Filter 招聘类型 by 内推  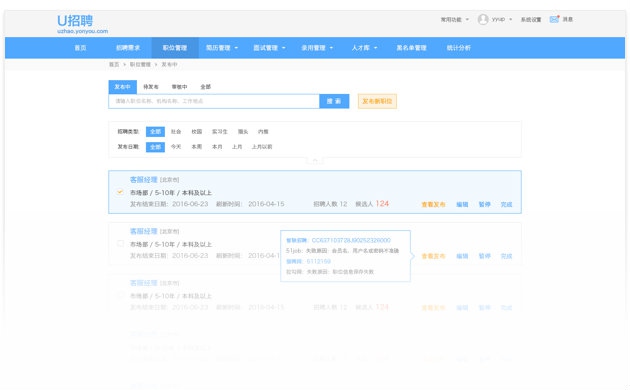click(x=263, y=132)
